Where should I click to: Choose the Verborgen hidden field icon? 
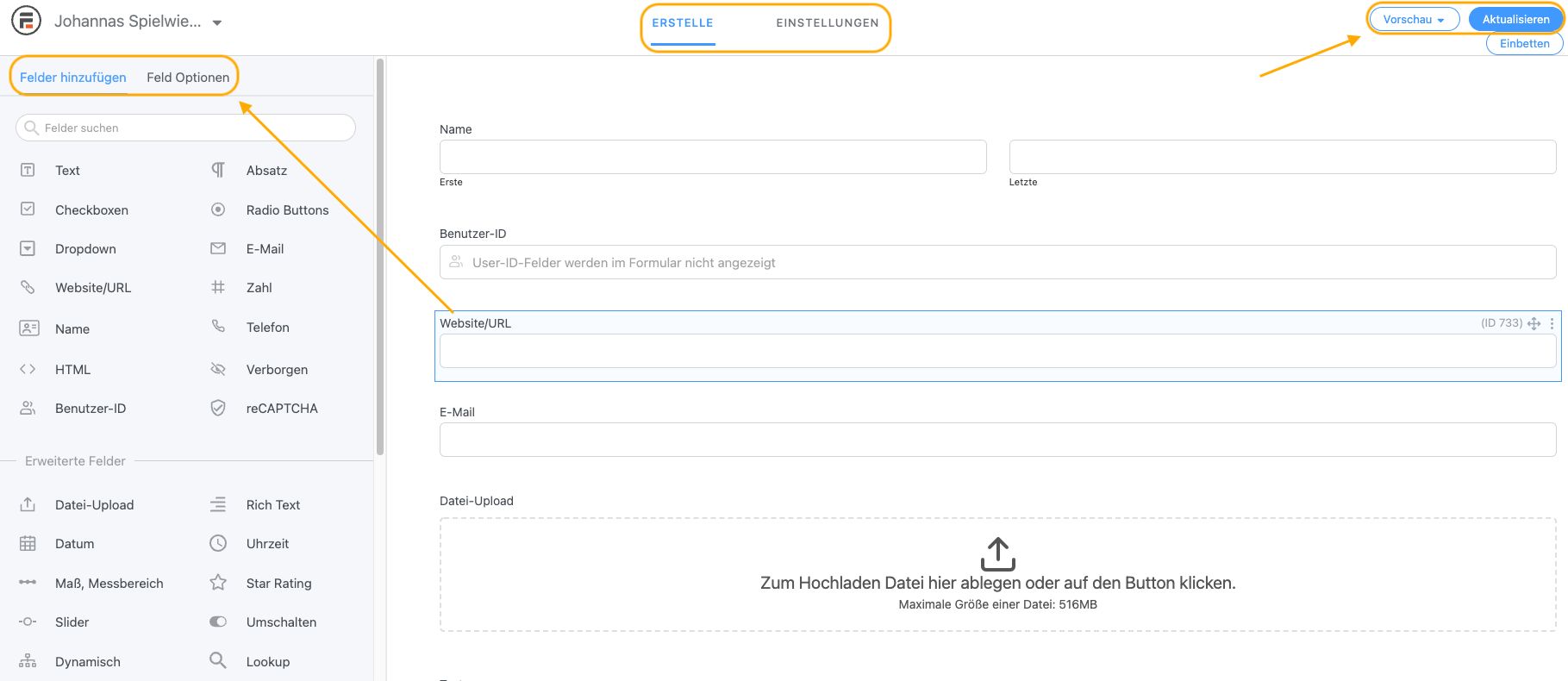218,370
